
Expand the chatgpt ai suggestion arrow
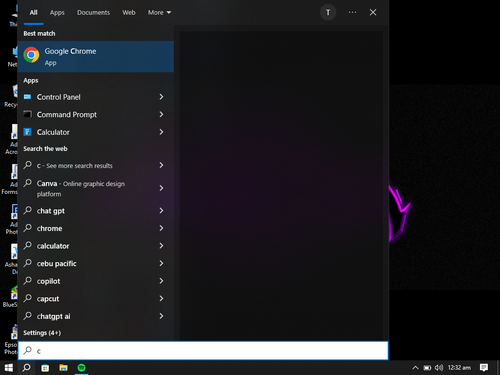point(161,316)
